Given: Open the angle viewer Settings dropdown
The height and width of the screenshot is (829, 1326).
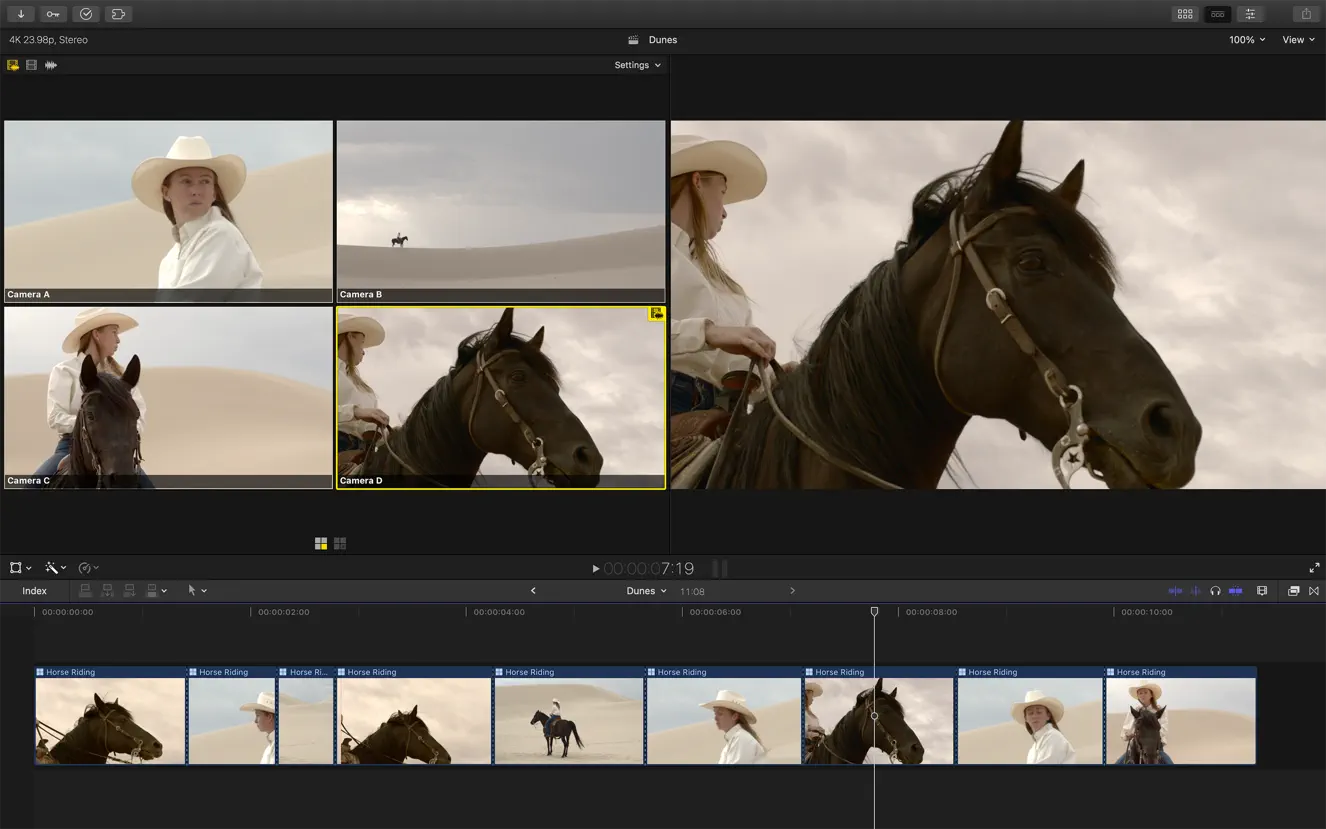Looking at the screenshot, I should 637,65.
